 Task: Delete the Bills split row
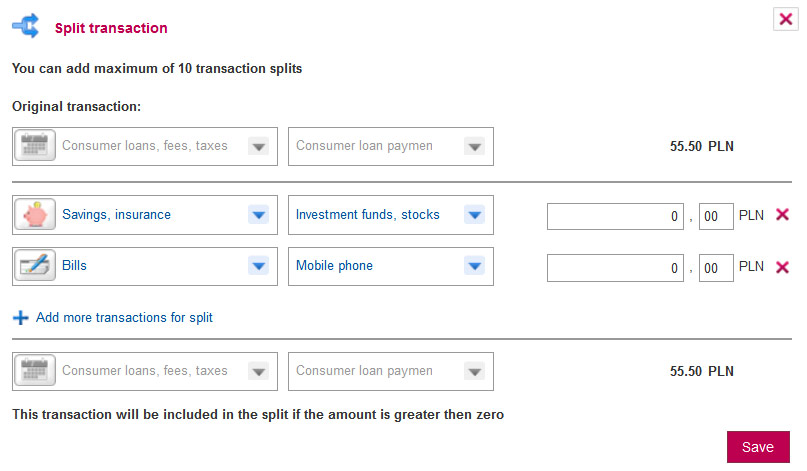782,267
